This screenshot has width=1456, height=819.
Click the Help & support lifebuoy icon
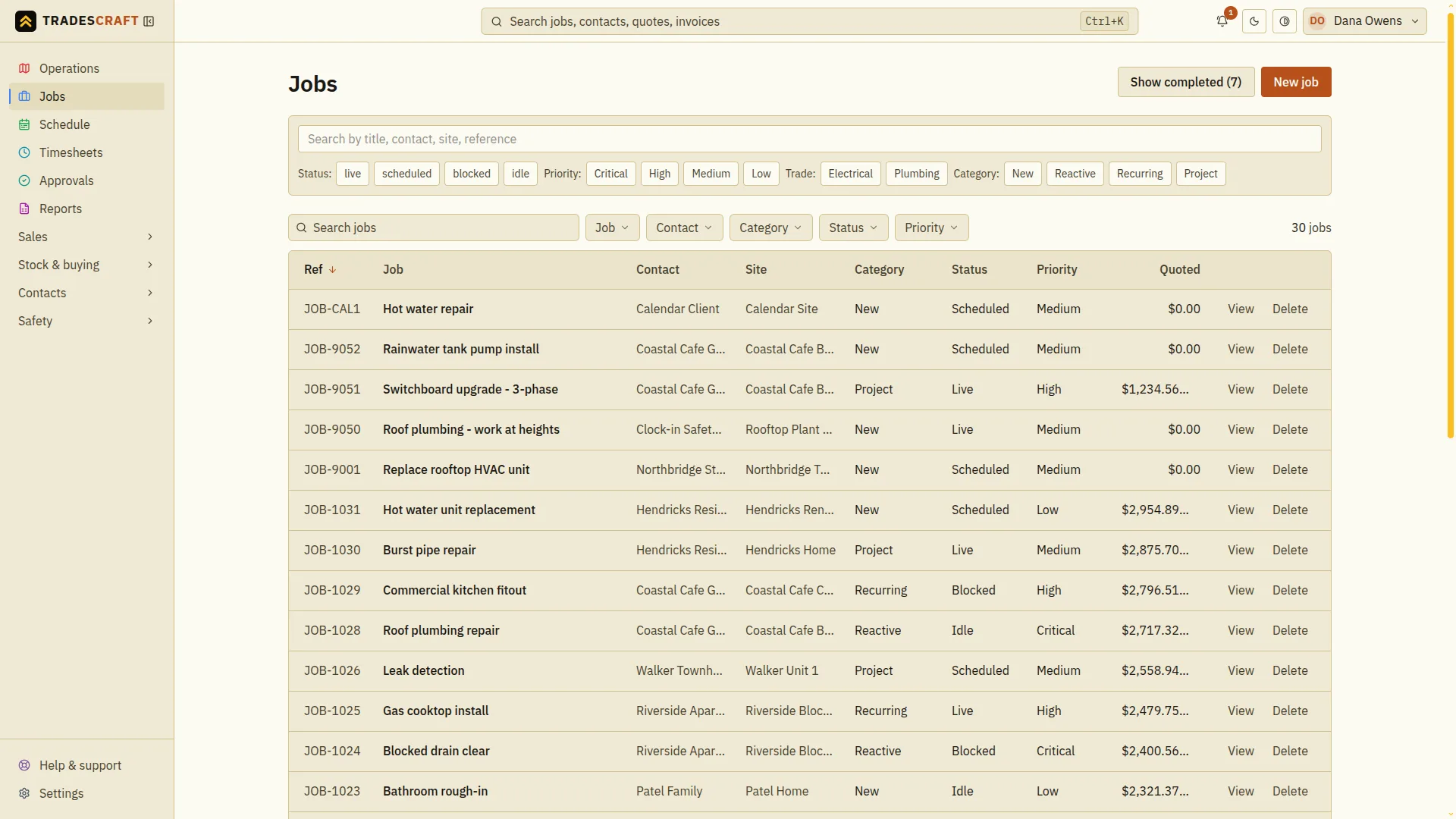coord(24,765)
